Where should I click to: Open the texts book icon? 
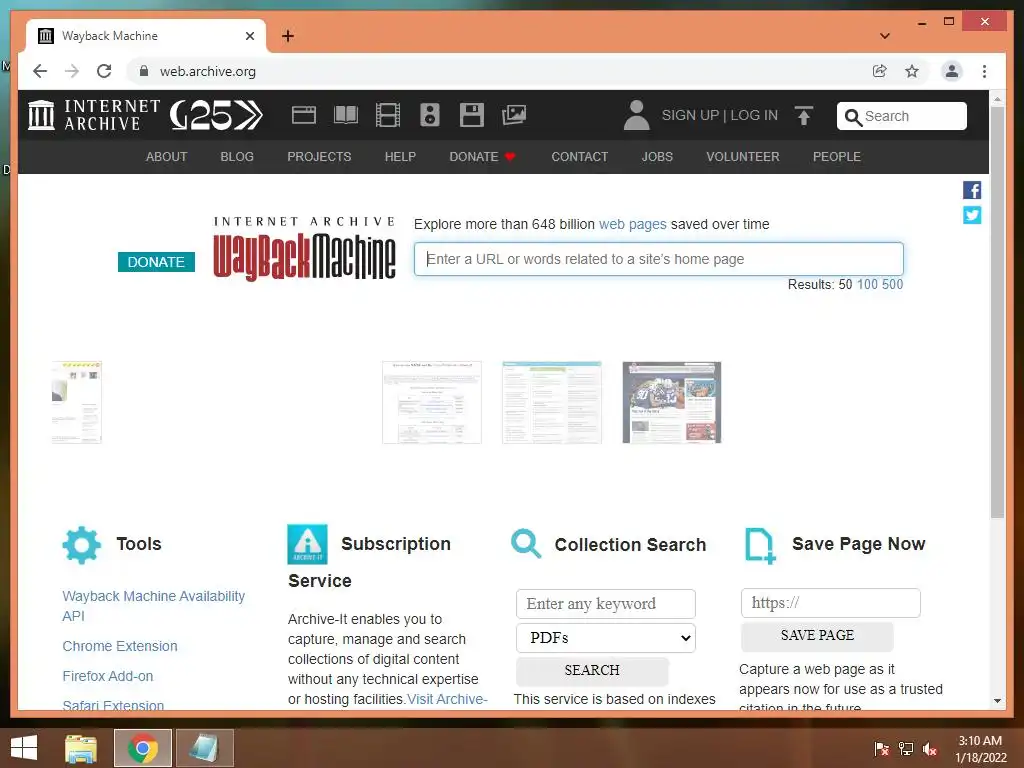[345, 115]
